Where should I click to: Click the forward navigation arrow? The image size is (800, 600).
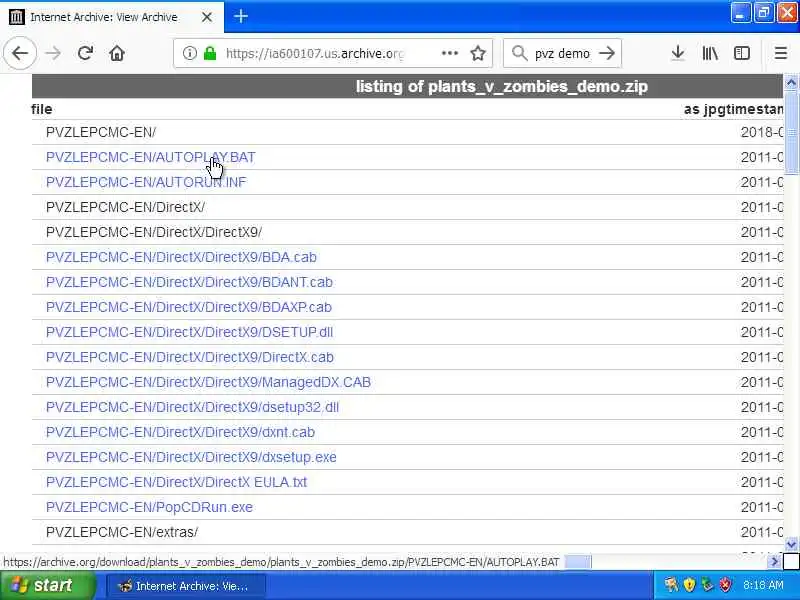click(53, 53)
